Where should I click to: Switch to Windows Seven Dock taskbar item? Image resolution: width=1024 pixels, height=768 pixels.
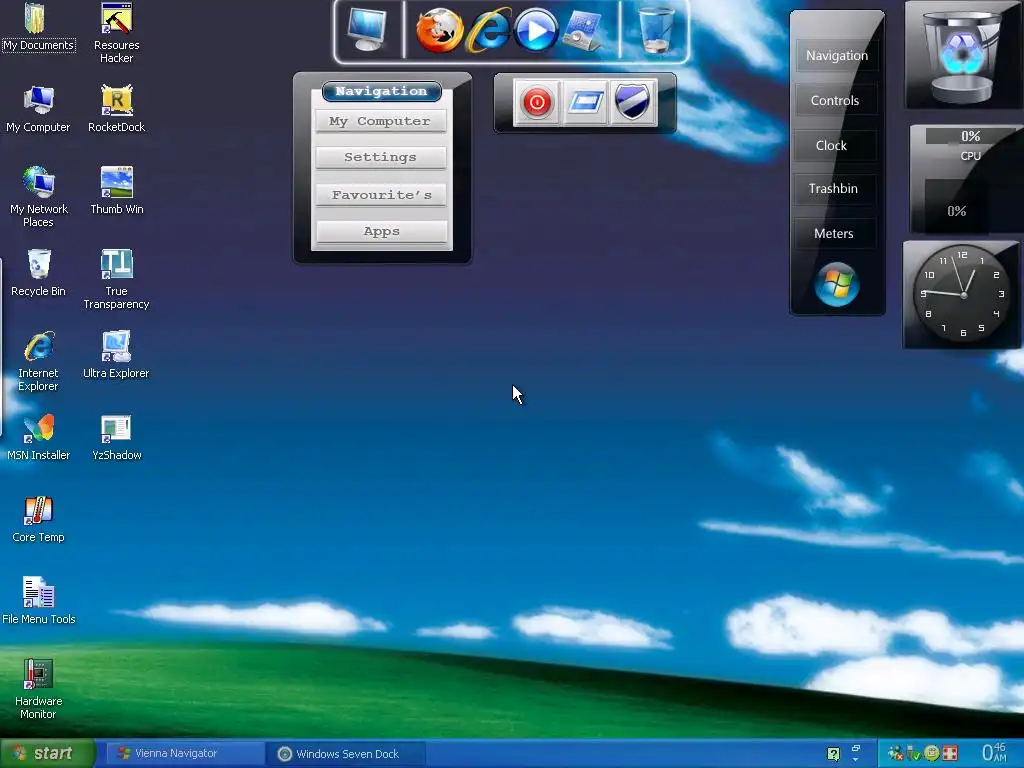tap(346, 754)
